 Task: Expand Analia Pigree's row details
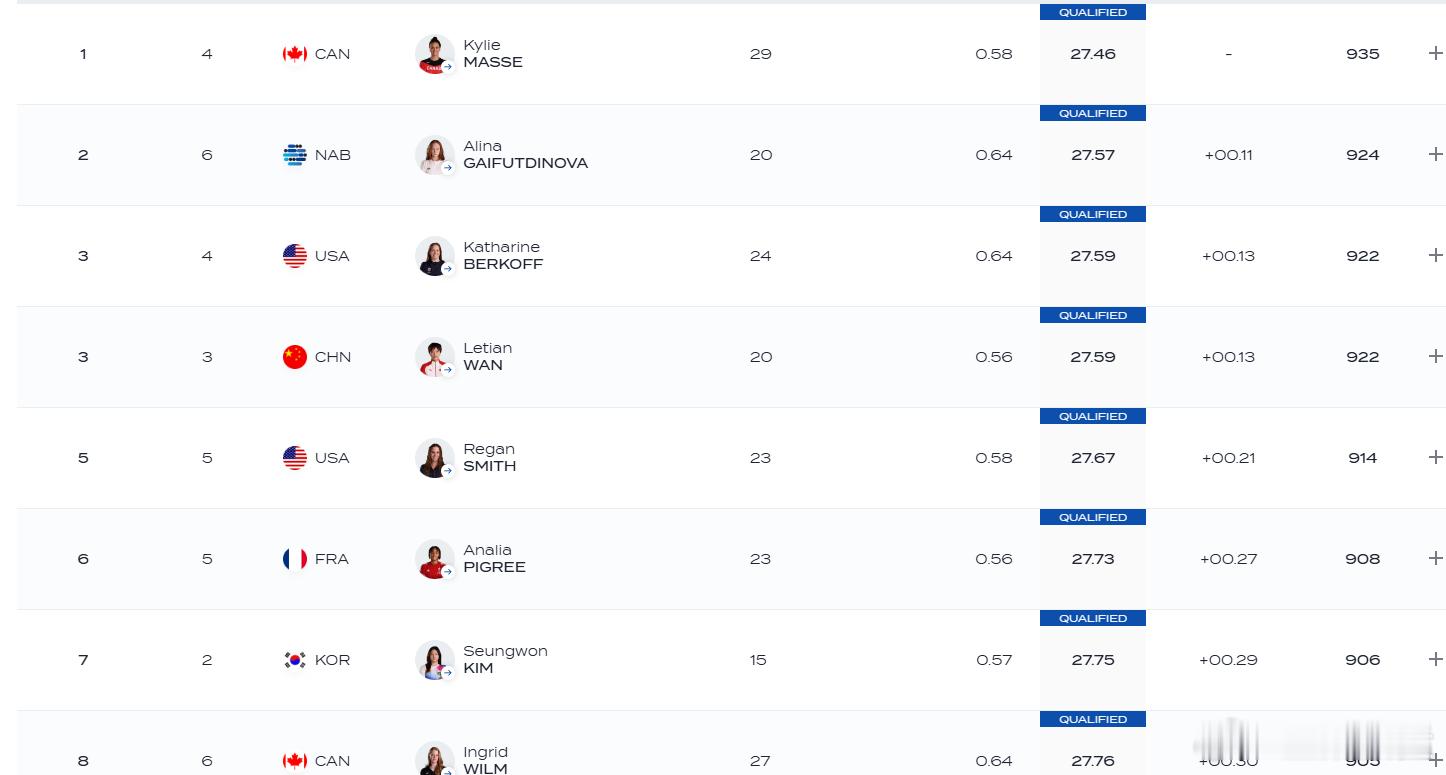click(x=1435, y=558)
